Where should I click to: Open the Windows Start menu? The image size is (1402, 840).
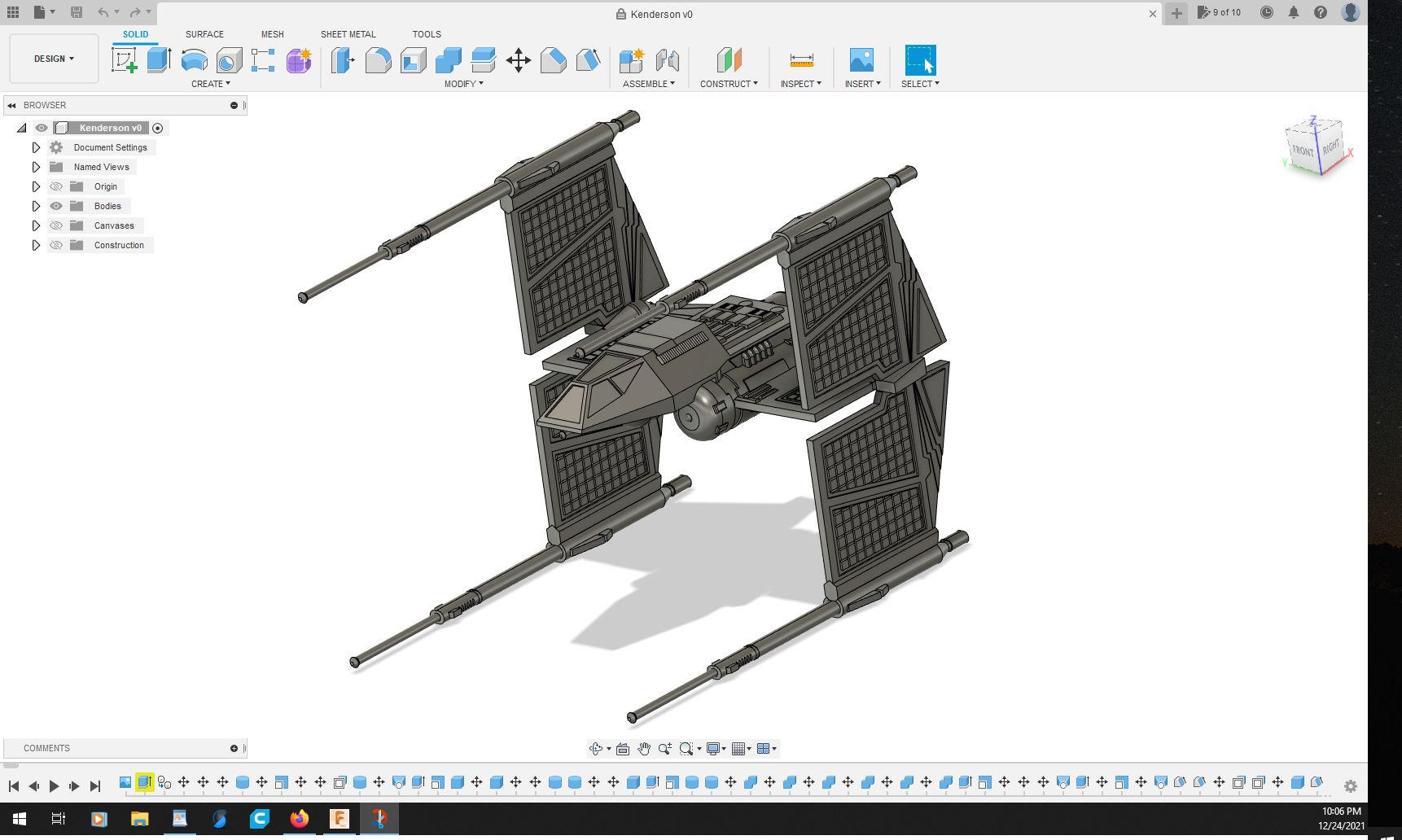20,819
